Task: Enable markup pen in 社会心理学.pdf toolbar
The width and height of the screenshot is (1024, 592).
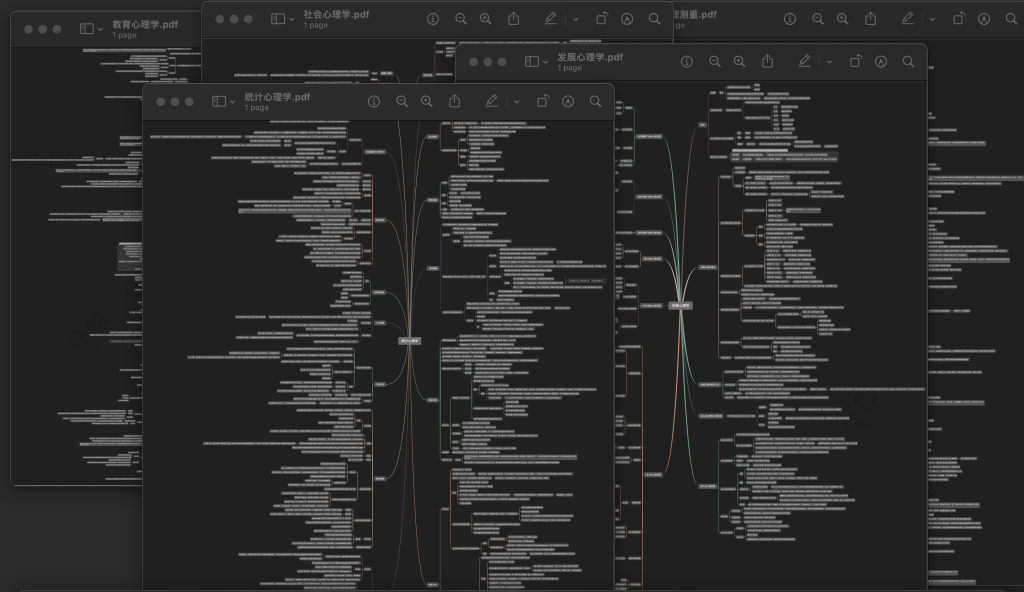Action: (x=550, y=19)
